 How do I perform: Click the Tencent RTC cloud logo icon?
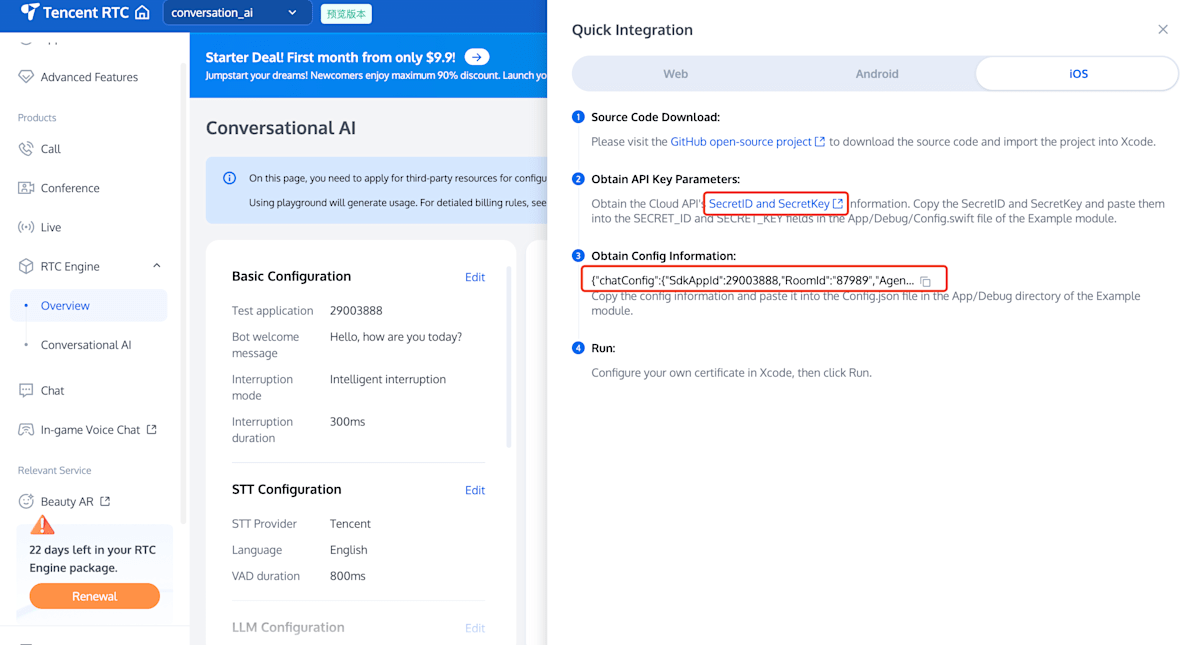[x=29, y=12]
